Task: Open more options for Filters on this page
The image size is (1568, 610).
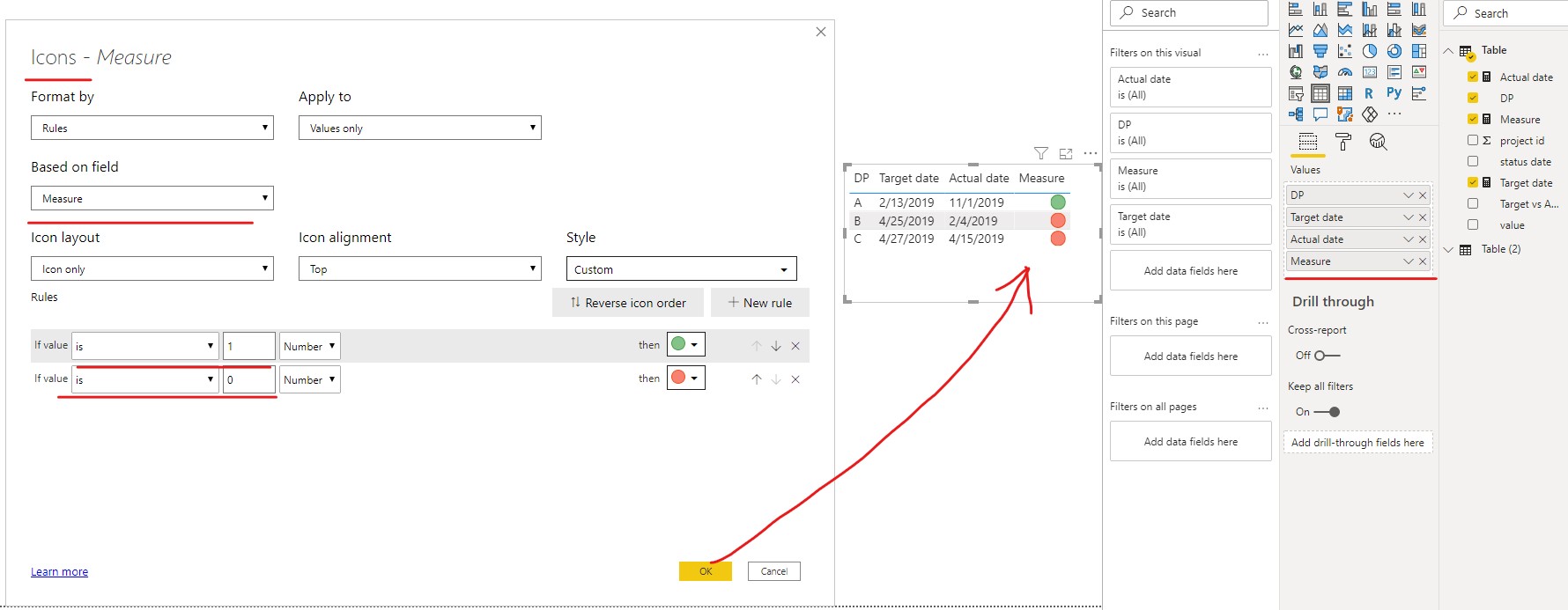Action: pos(1263,322)
